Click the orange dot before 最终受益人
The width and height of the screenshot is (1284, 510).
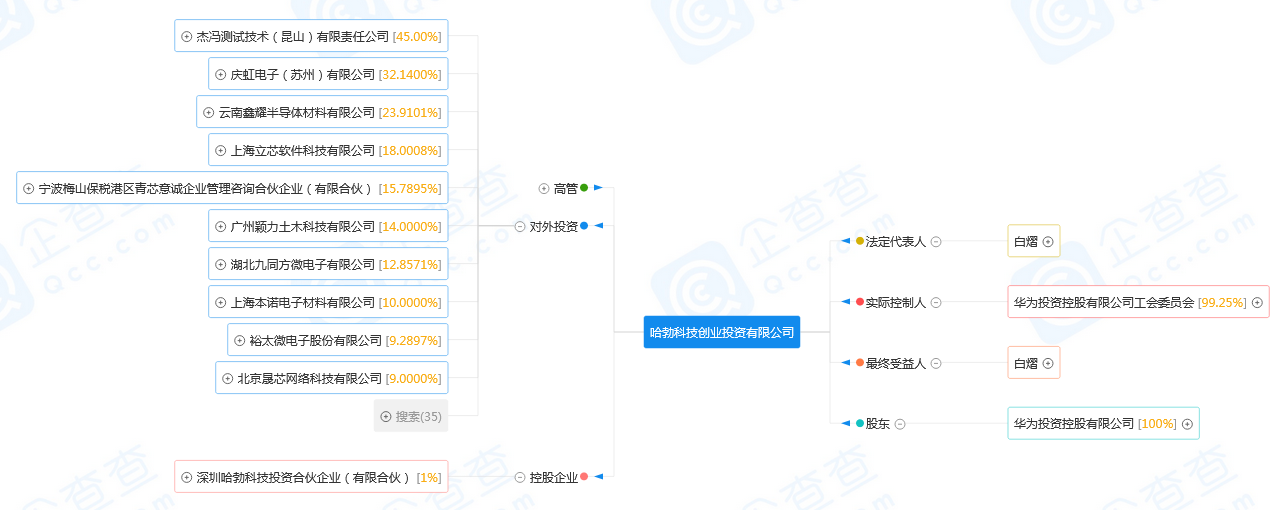point(860,363)
